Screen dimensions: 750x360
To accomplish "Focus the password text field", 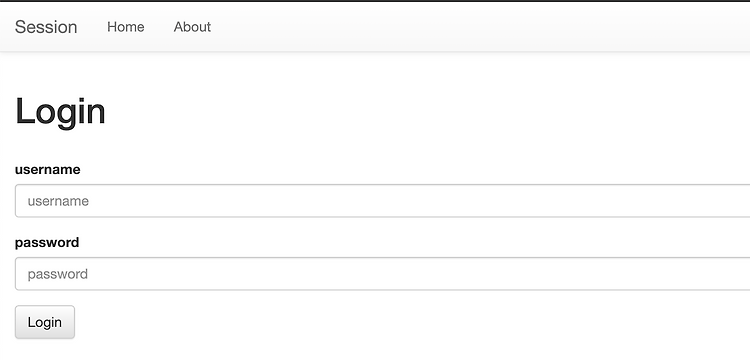I will (383, 274).
